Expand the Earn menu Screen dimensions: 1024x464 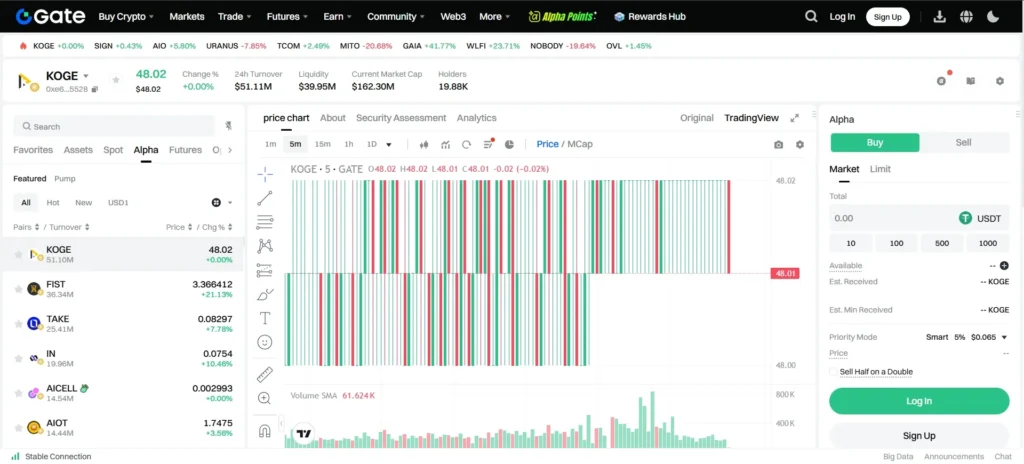point(338,17)
